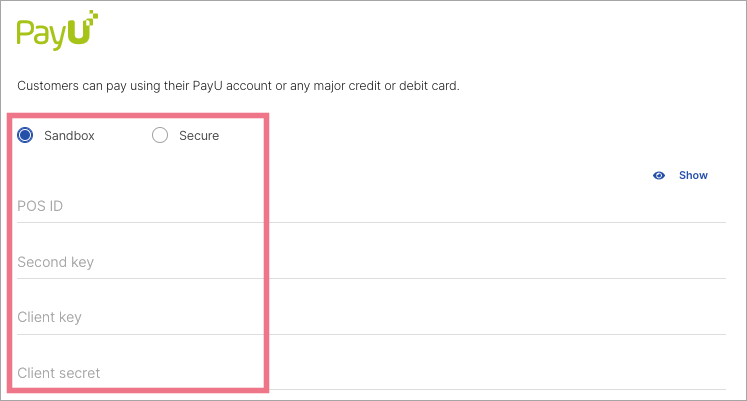Click the 'POS ID' placeholder text

[40, 206]
